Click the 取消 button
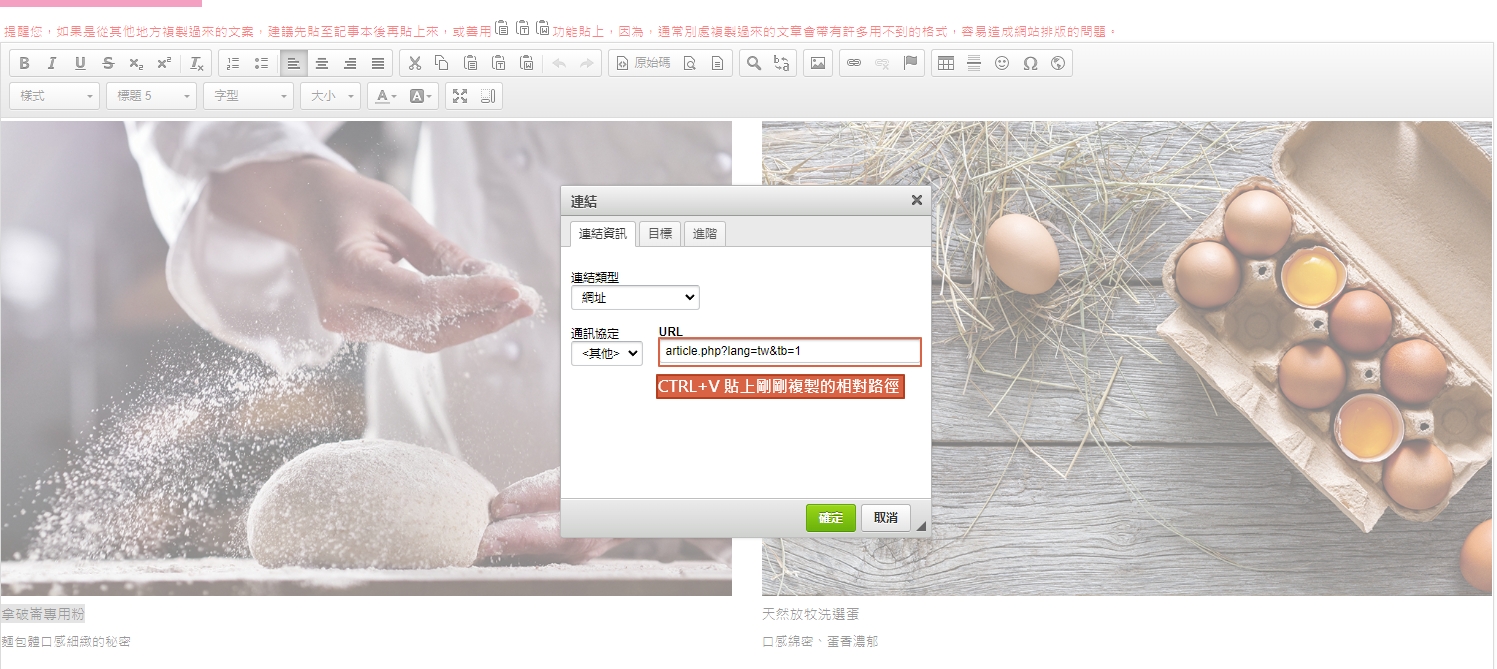The height and width of the screenshot is (669, 1497). coord(885,518)
